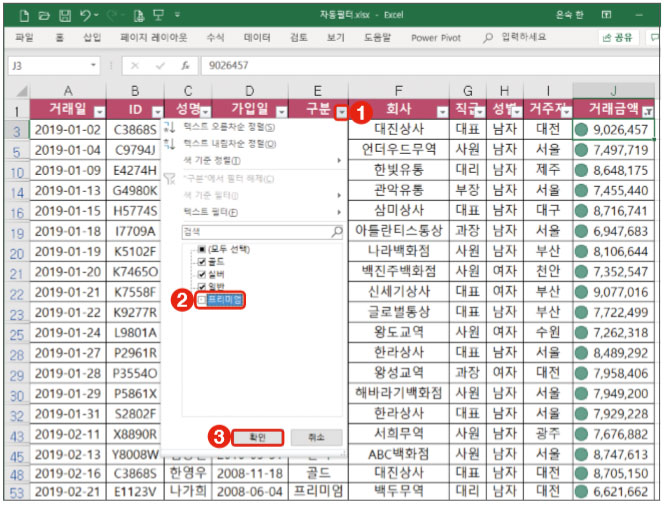Open filter dropdown for 성명 column

click(x=205, y=112)
